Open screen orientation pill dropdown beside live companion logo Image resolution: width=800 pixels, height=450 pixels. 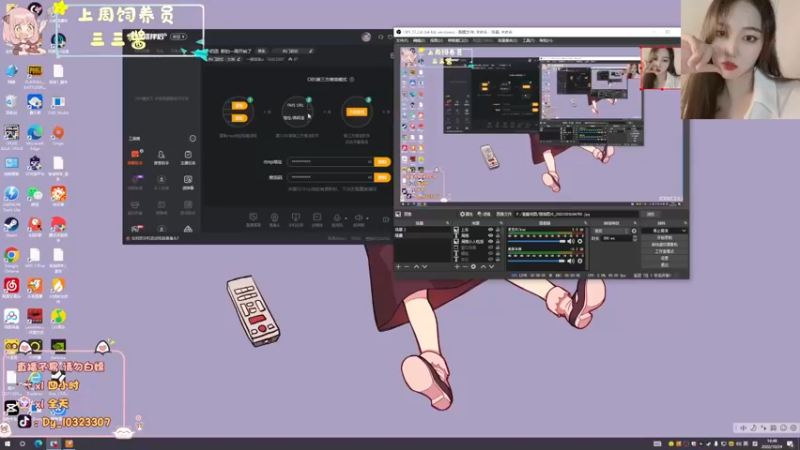click(179, 37)
